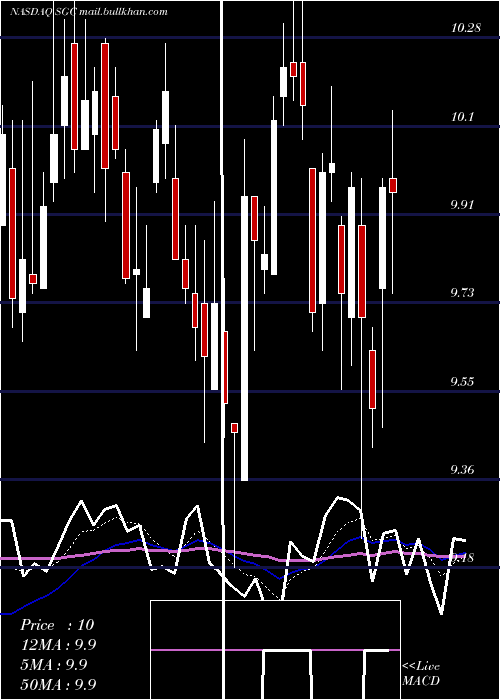Click inside the MACD histogram box
The height and width of the screenshot is (700, 500).
[x=275, y=650]
